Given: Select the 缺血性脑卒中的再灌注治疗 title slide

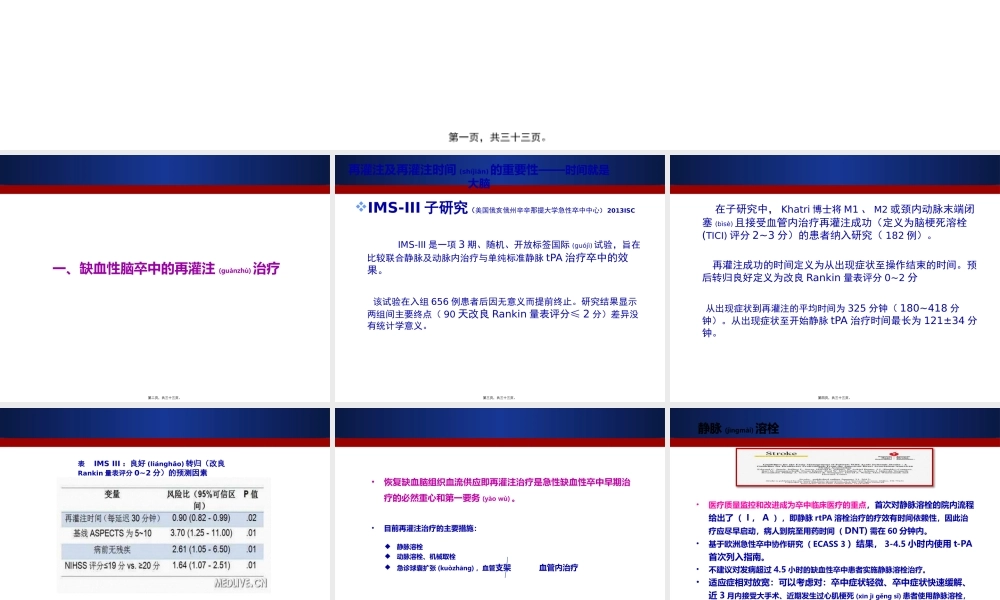Looking at the screenshot, I should click(x=165, y=268).
